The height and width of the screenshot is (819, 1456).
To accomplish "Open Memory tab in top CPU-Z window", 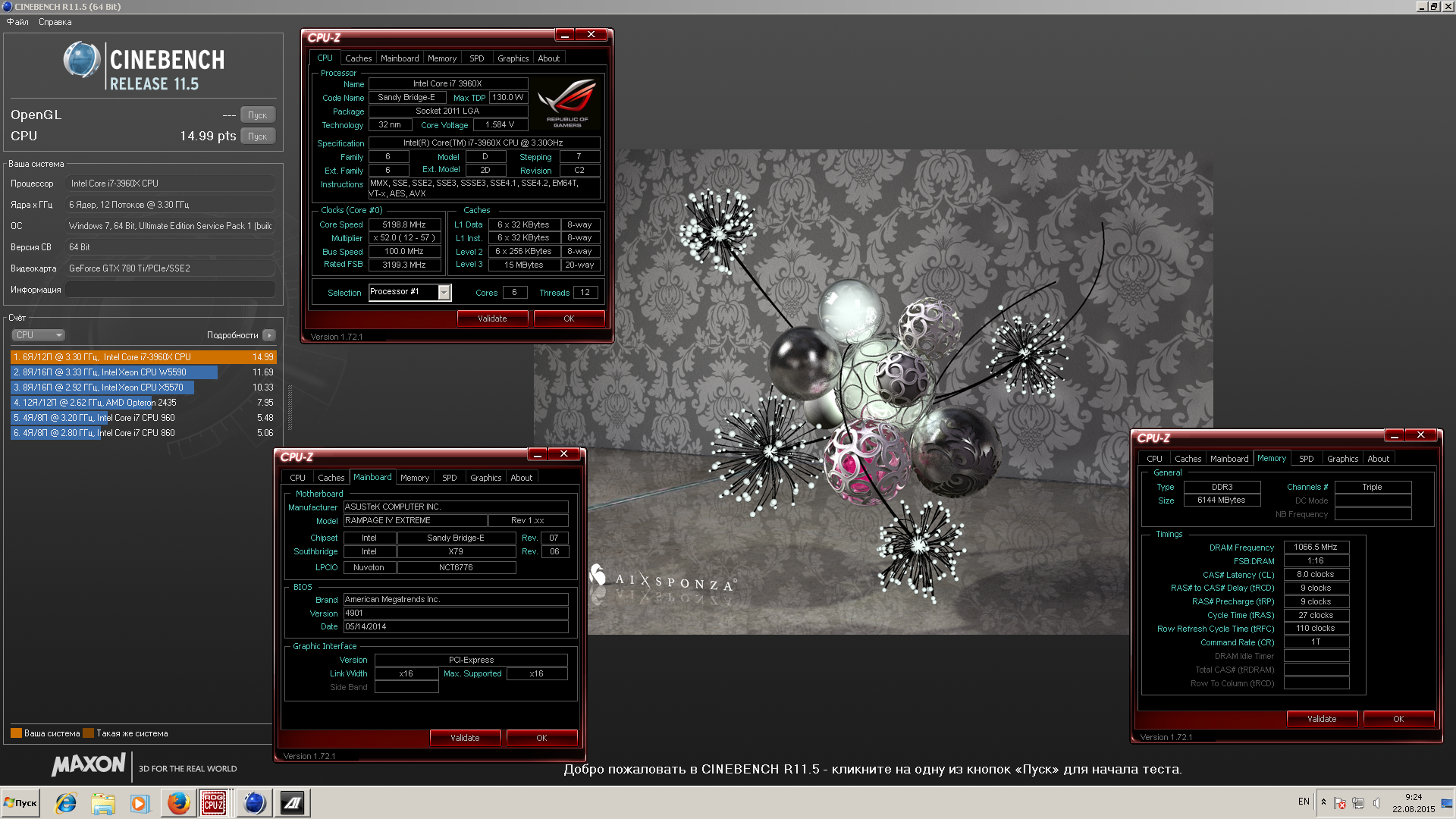I will coord(442,58).
